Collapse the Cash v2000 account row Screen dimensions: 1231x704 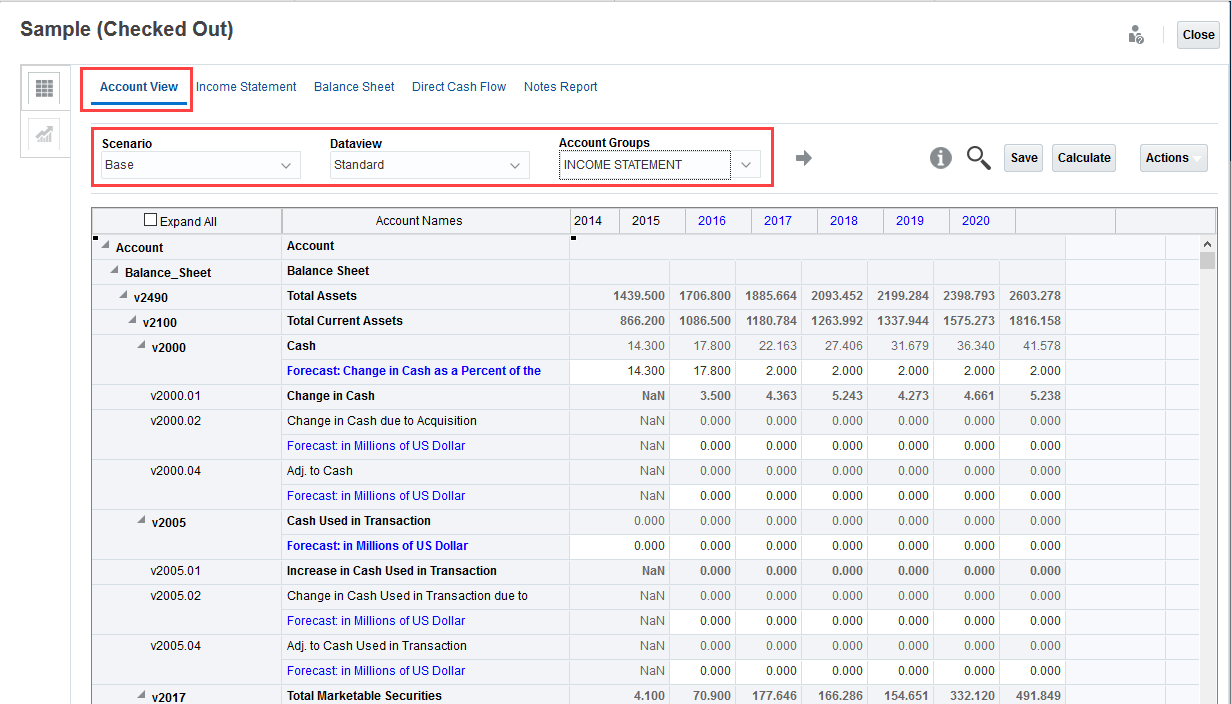coord(140,345)
